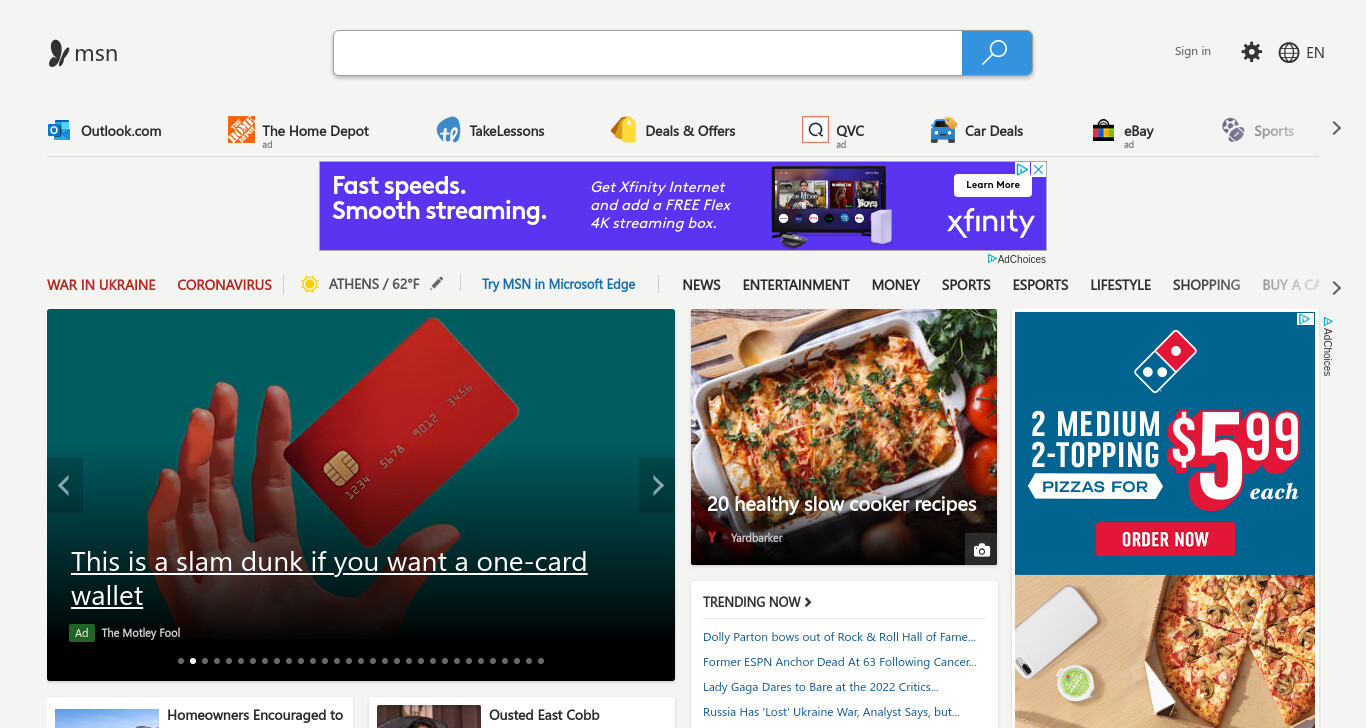Open Former ESPN Anchor Dead story
Image resolution: width=1366 pixels, height=728 pixels.
pyautogui.click(x=840, y=662)
